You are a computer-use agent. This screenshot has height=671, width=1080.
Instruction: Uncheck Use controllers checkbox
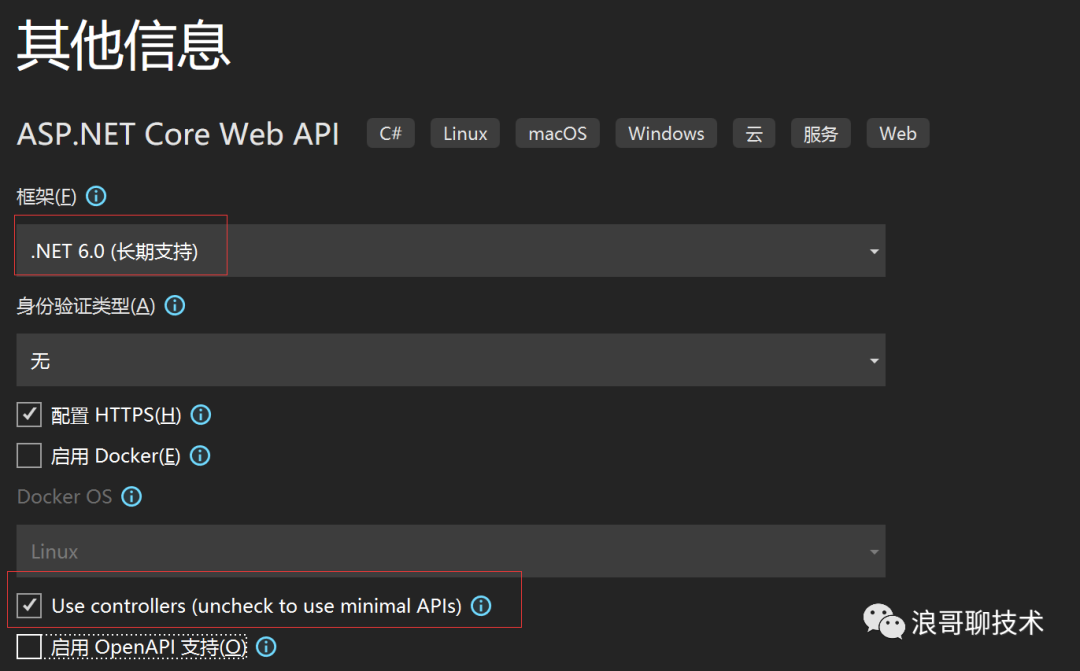[x=29, y=606]
